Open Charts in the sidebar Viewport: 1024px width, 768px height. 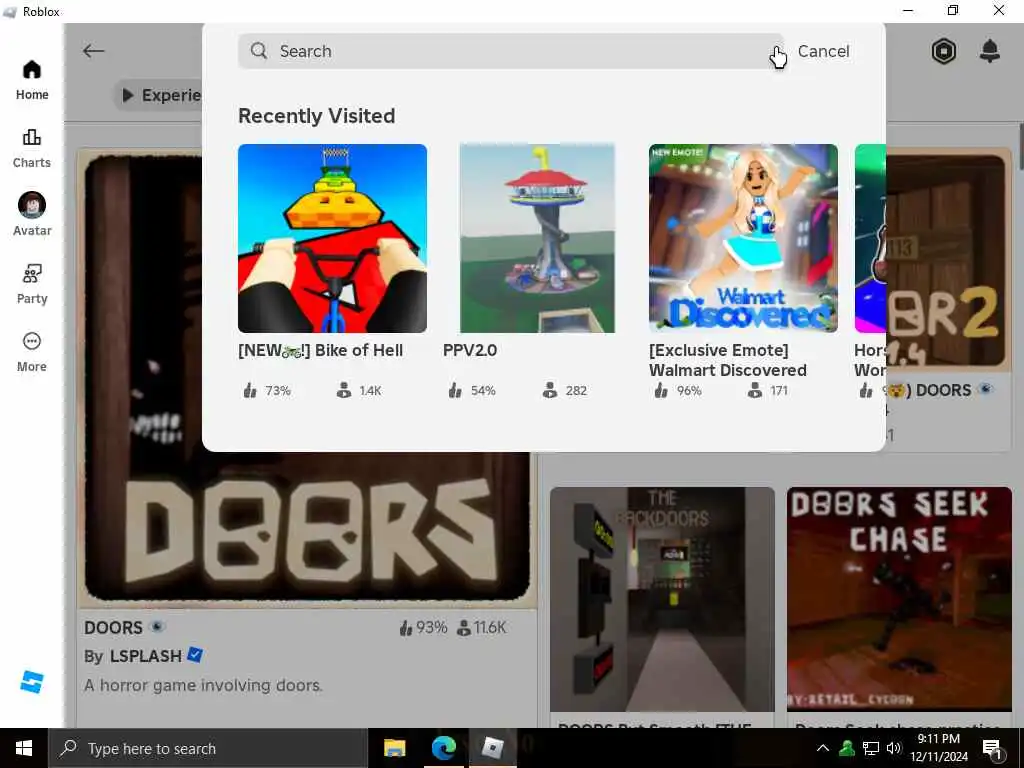click(32, 148)
